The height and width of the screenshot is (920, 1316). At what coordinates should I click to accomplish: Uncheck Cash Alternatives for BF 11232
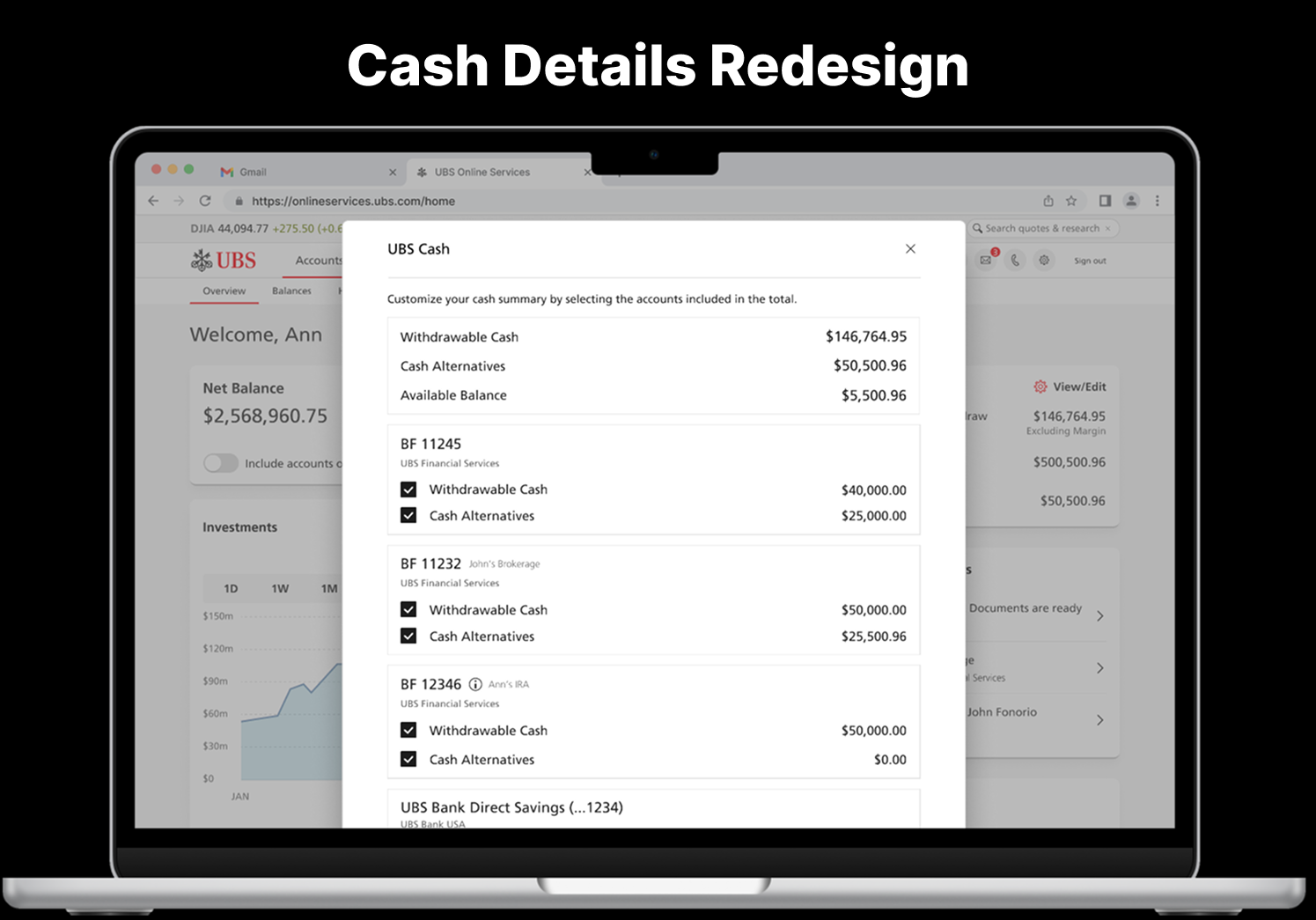coord(408,636)
